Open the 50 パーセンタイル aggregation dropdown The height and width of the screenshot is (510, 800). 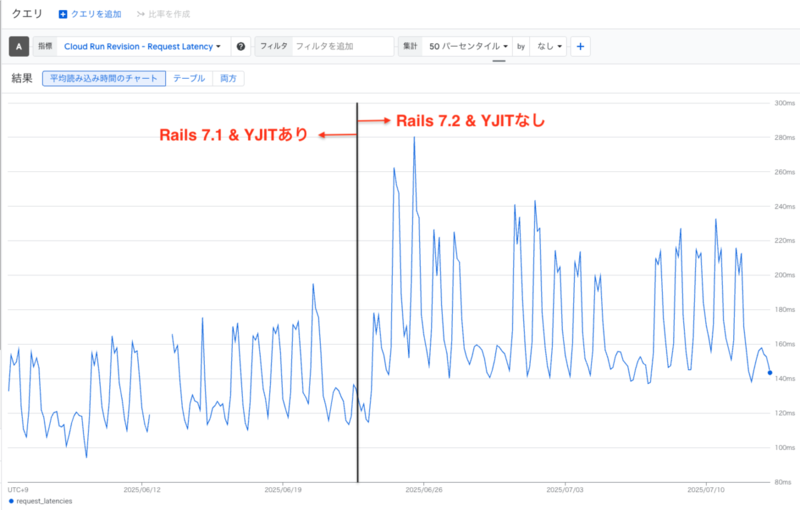click(468, 46)
